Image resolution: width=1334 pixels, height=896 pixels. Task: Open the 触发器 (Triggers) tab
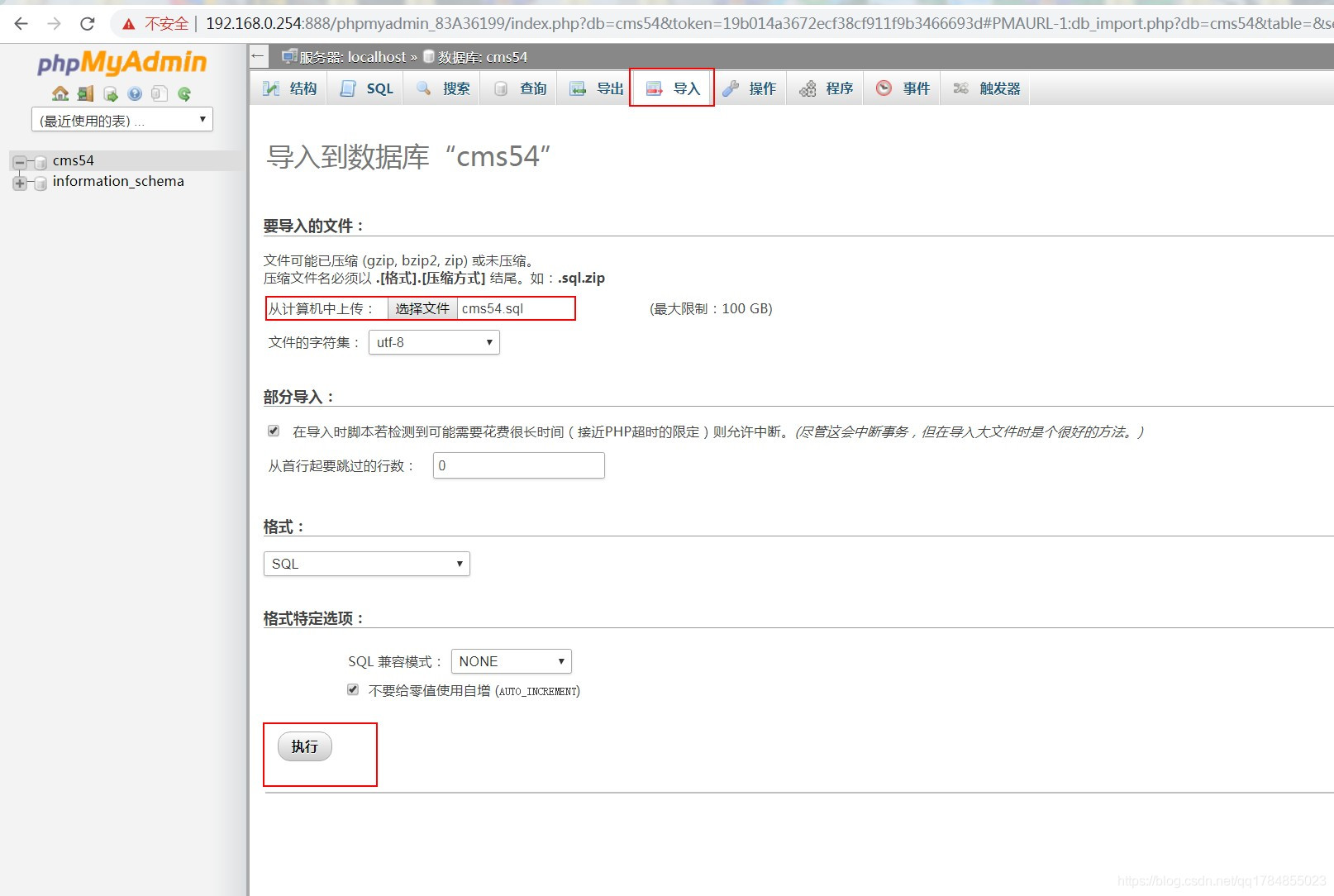[x=986, y=88]
